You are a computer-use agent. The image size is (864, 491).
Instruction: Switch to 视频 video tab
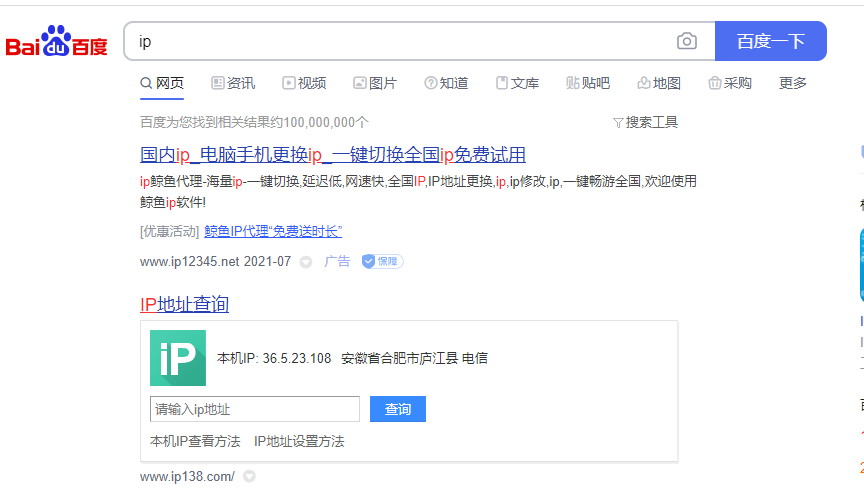coord(304,83)
